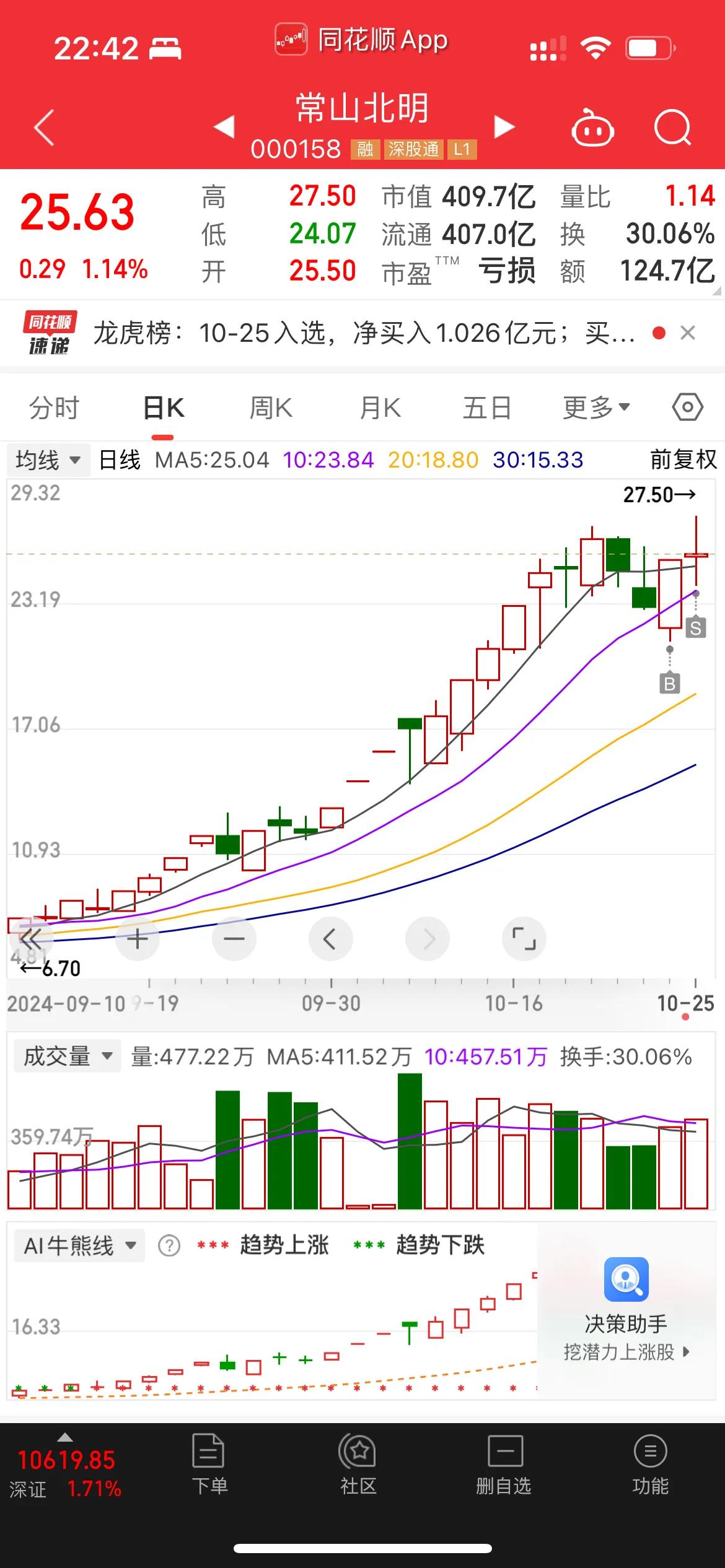Open 下单 order icon in bottom bar

click(209, 1450)
